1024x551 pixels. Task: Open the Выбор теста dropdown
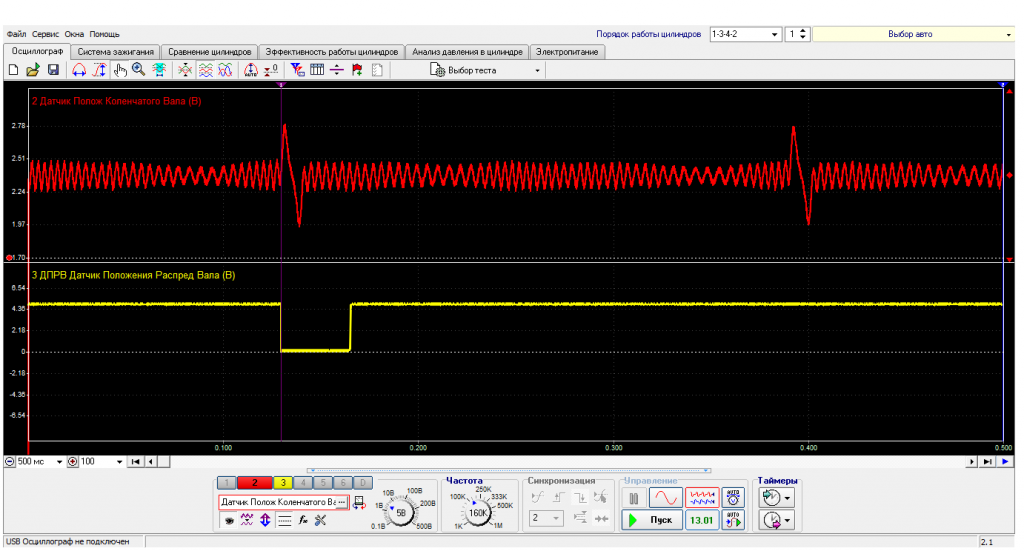pos(537,71)
